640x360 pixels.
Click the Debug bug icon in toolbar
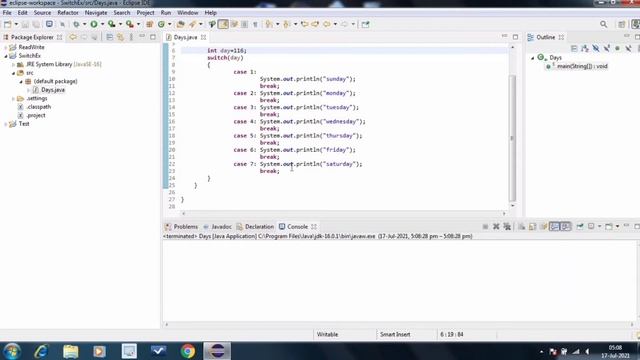pos(76,24)
